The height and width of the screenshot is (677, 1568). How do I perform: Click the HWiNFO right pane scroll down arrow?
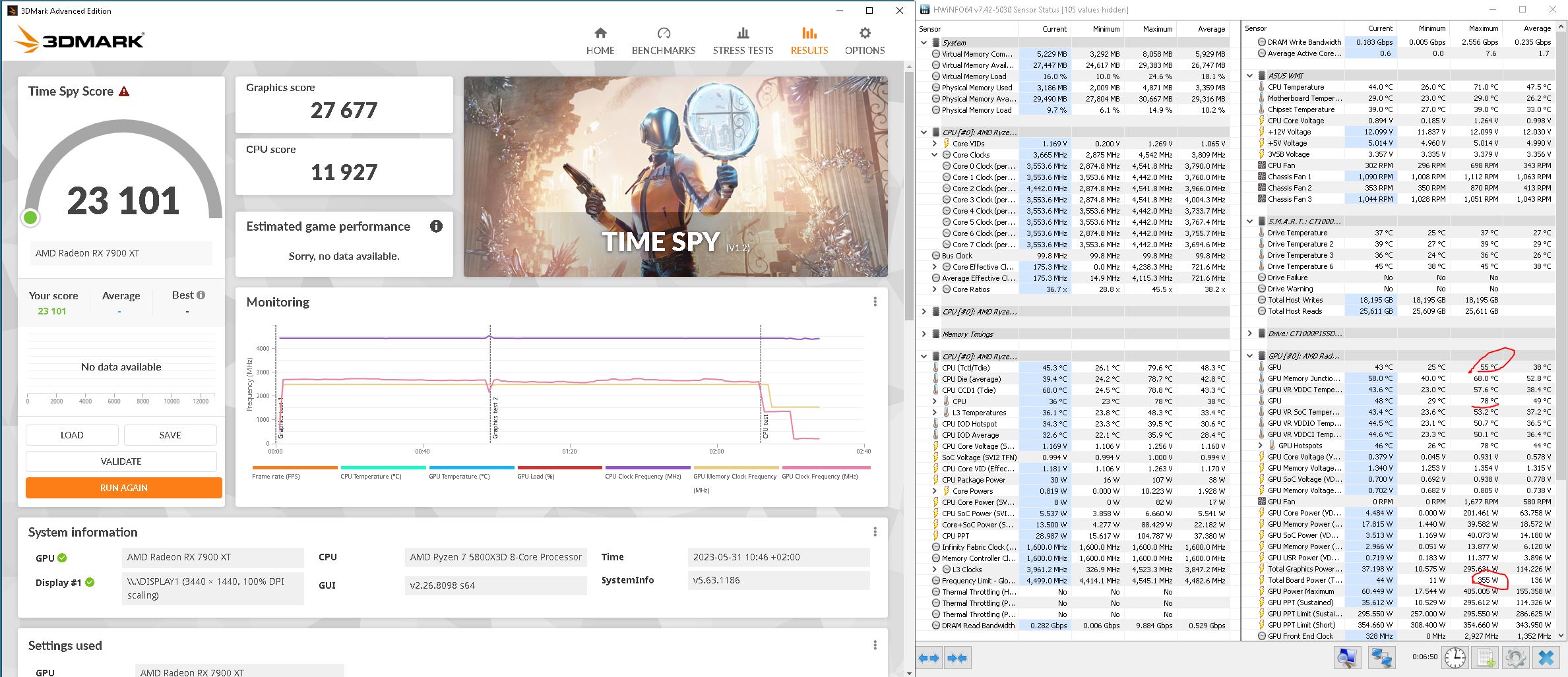tap(1561, 635)
